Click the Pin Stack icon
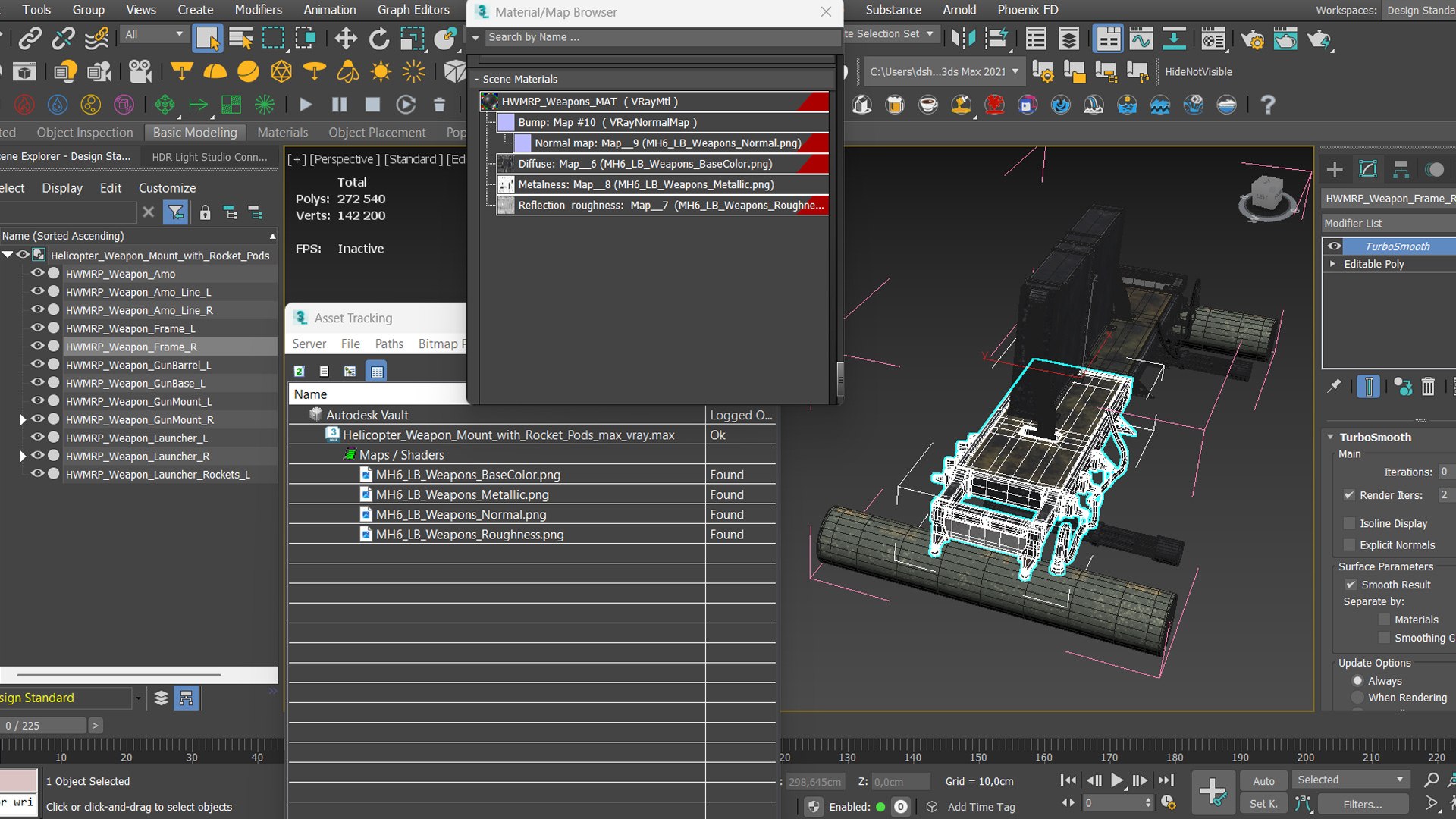1456x819 pixels. click(1334, 387)
